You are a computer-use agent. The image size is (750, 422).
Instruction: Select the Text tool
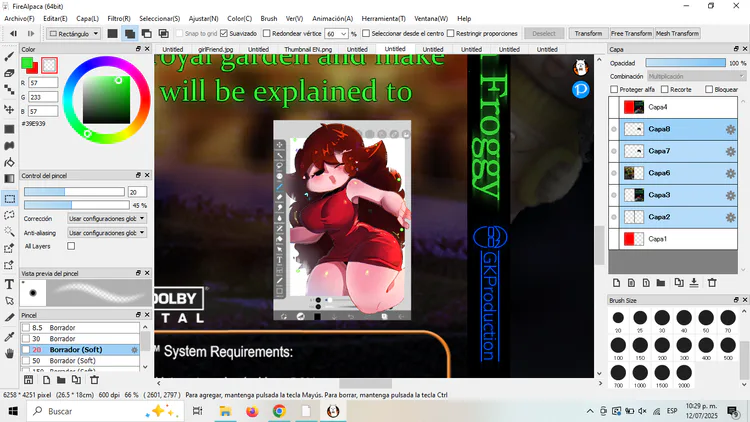(9, 285)
